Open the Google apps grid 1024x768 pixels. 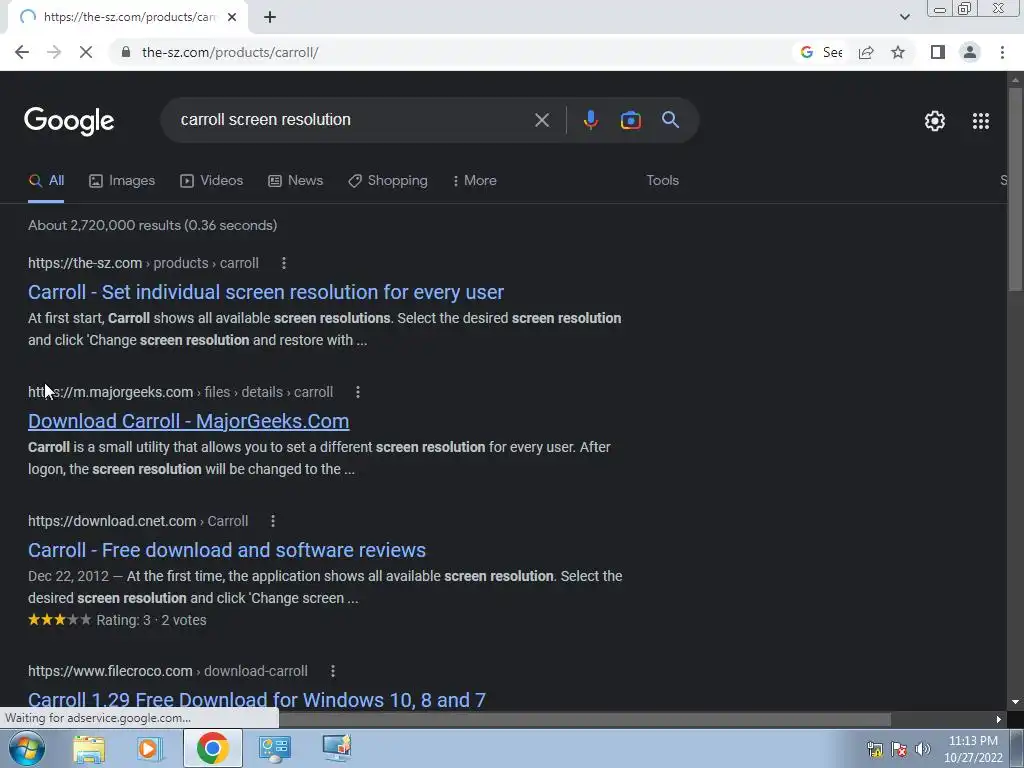(980, 121)
